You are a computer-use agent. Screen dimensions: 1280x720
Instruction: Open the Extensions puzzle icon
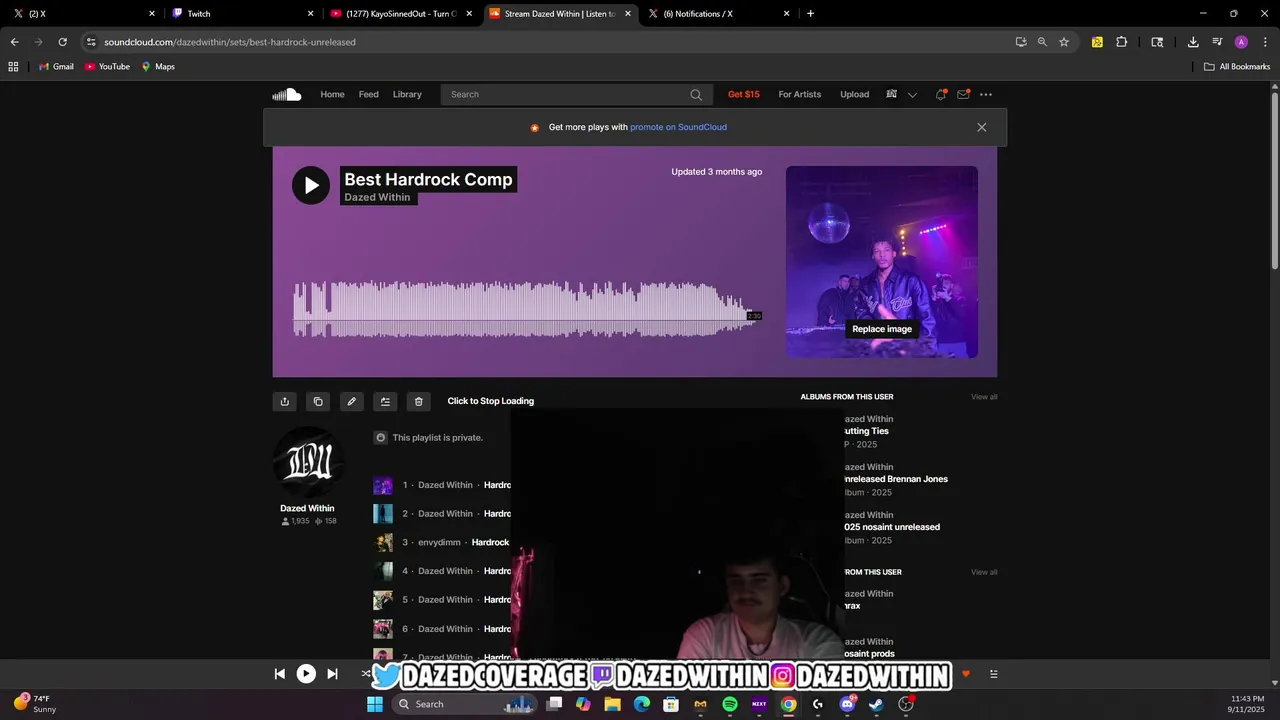tap(1121, 42)
